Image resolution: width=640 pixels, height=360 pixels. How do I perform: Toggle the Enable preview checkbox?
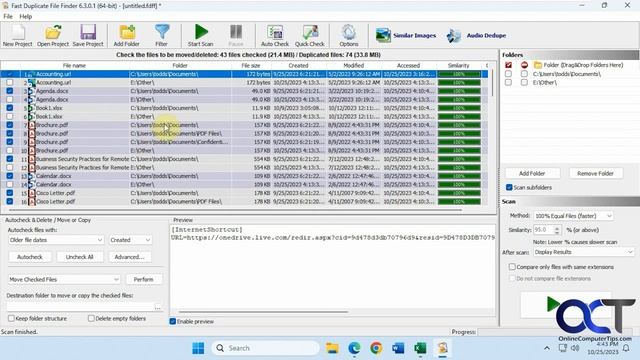pos(173,322)
